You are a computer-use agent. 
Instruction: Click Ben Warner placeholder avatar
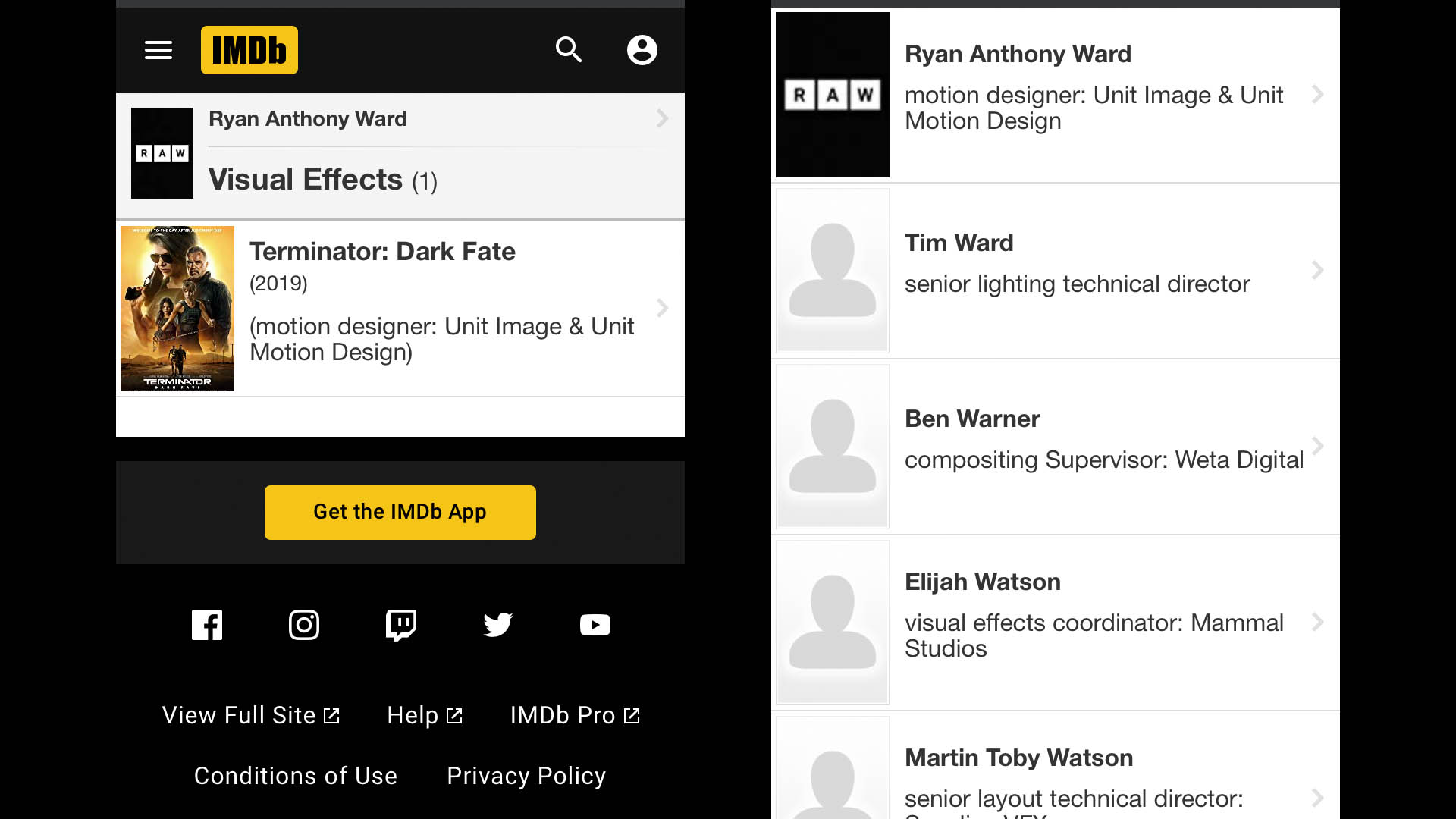tap(833, 446)
